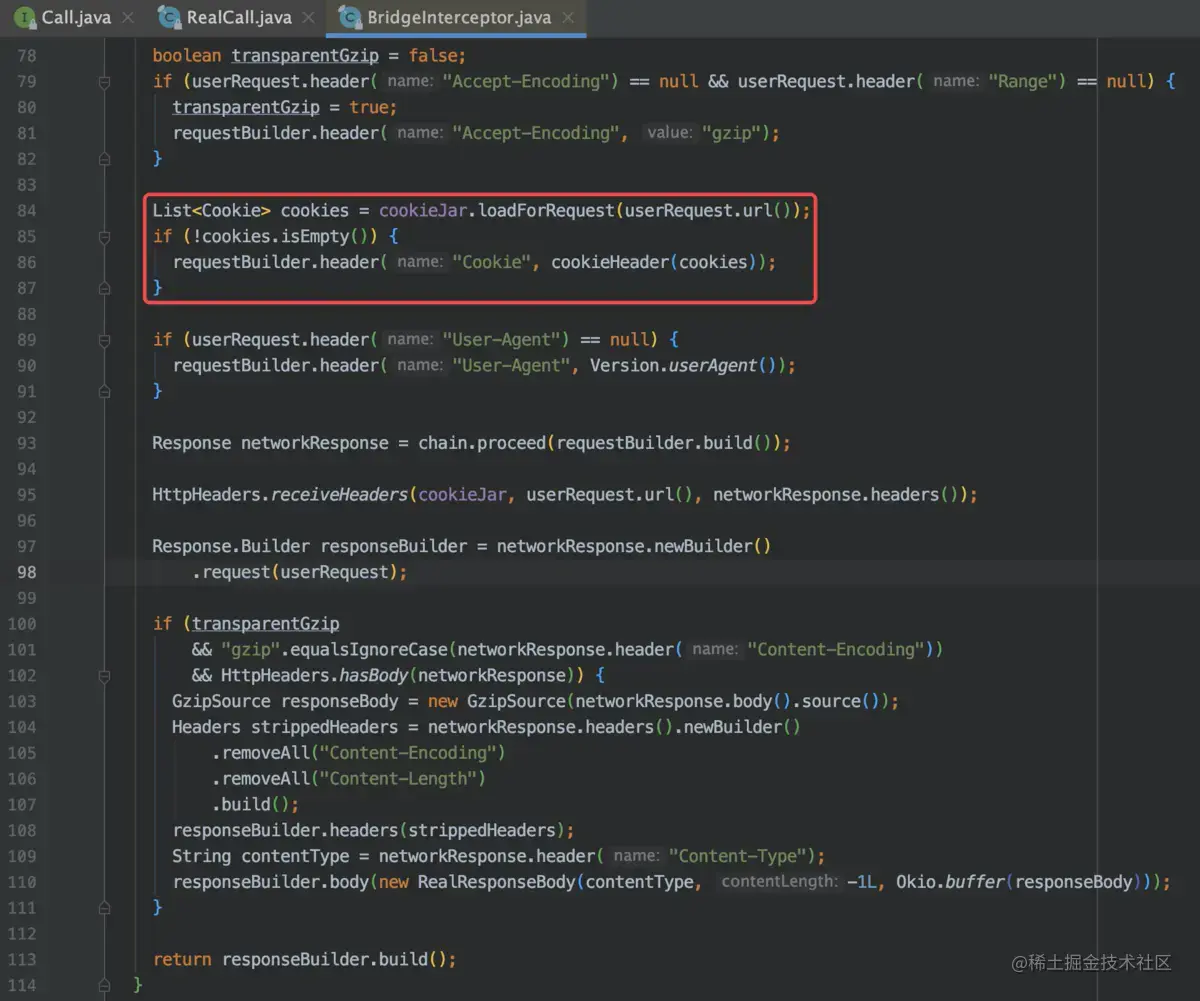Click '.build();' on line 107
The width and height of the screenshot is (1200, 1001).
click(x=255, y=804)
